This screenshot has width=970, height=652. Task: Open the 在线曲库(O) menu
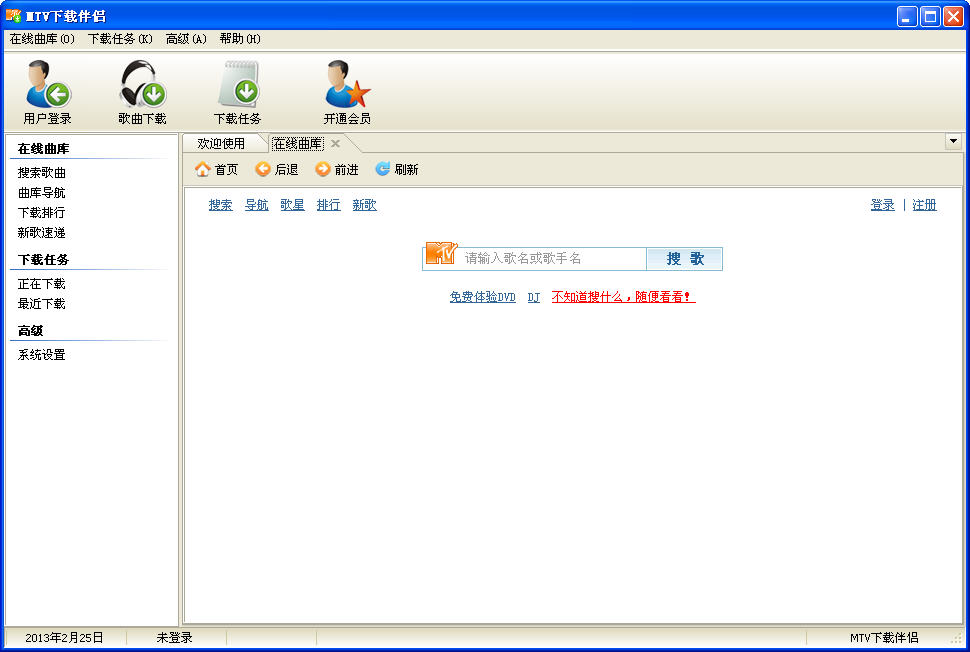tap(42, 39)
